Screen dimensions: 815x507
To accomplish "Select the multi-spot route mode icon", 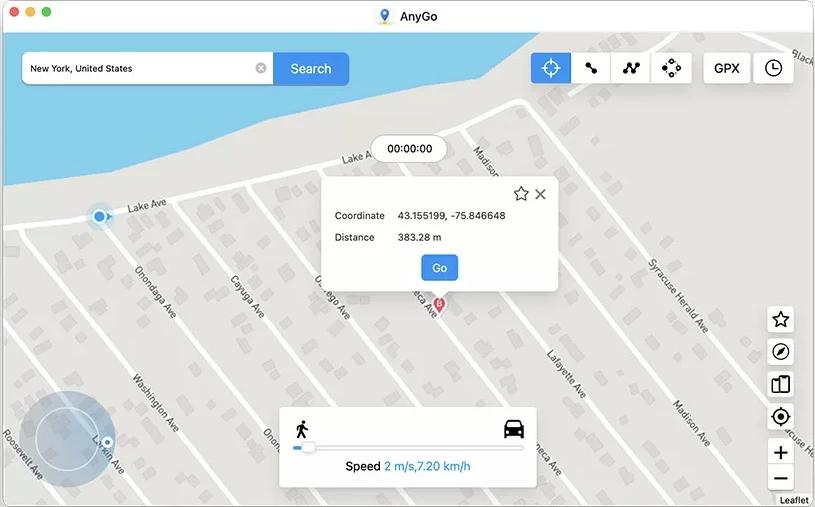I will pyautogui.click(x=631, y=68).
